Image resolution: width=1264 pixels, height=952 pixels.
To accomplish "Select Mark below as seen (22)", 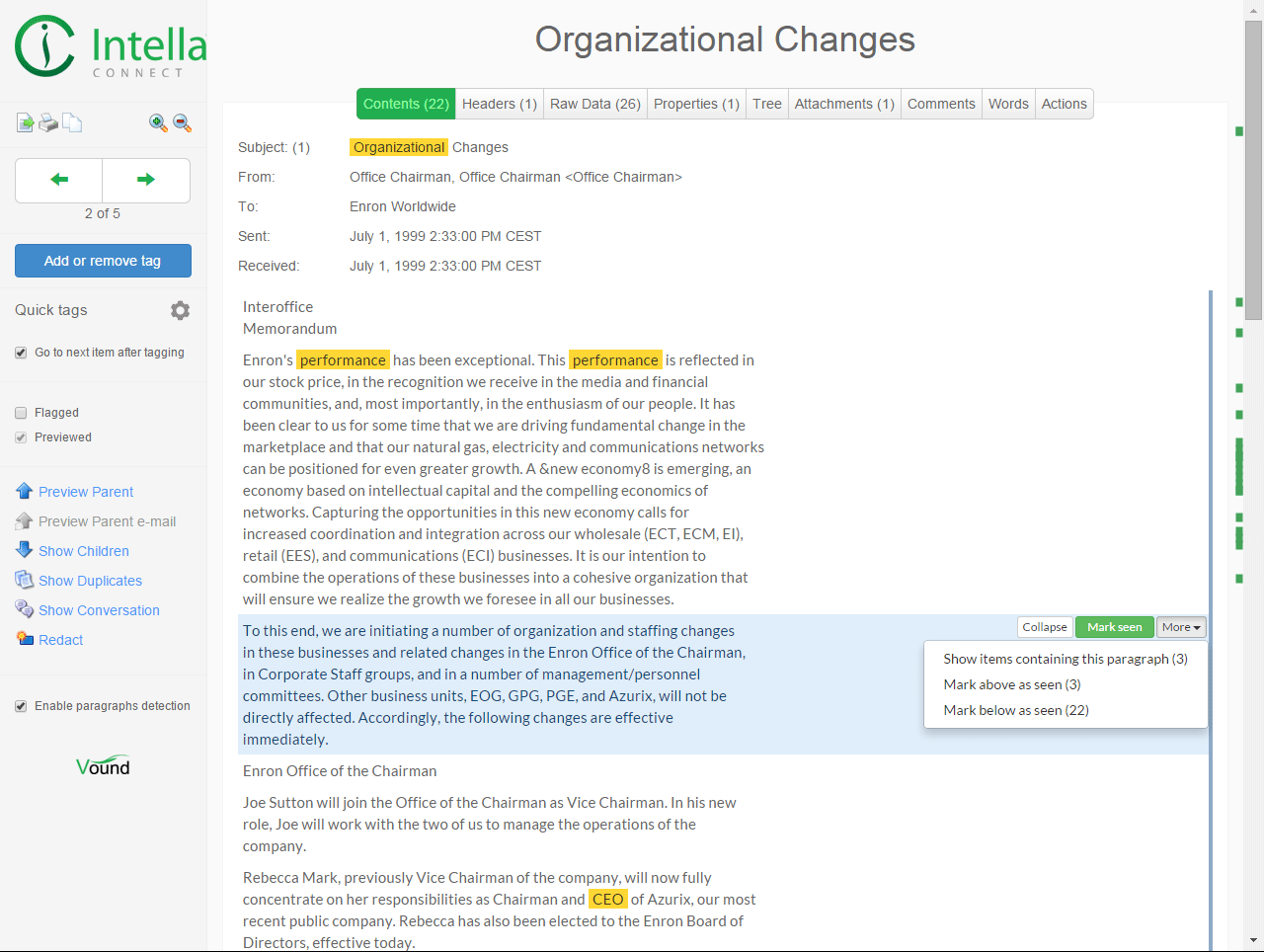I will [1016, 710].
